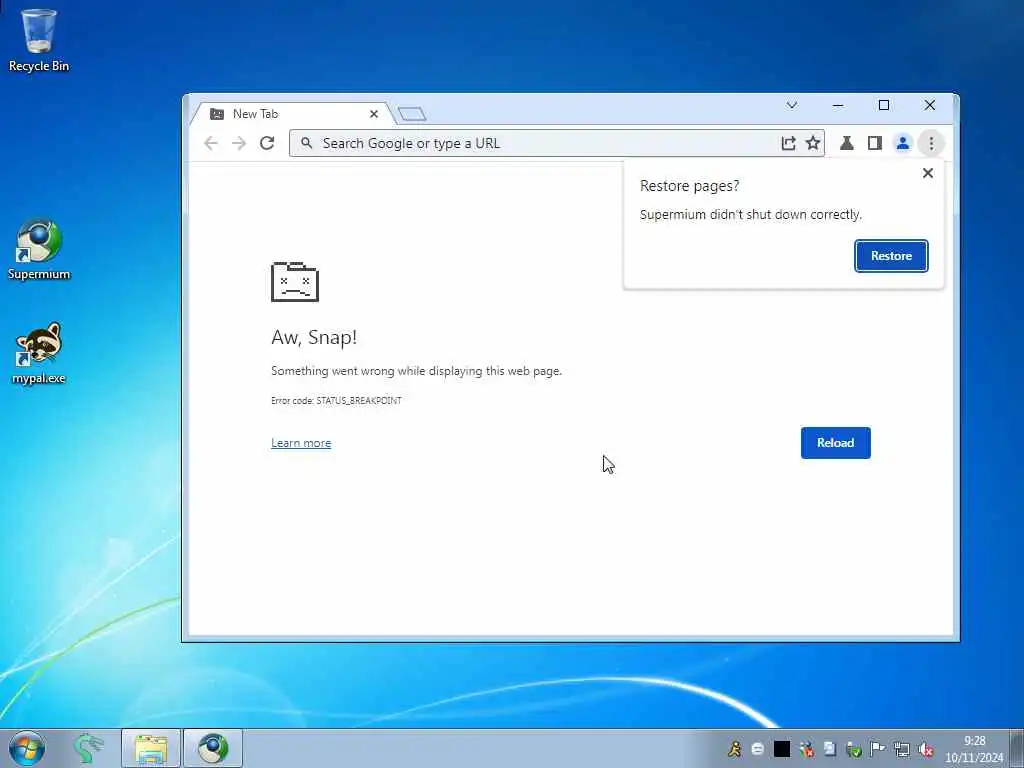The width and height of the screenshot is (1024, 768).
Task: Open the profile avatar menu
Action: click(903, 143)
